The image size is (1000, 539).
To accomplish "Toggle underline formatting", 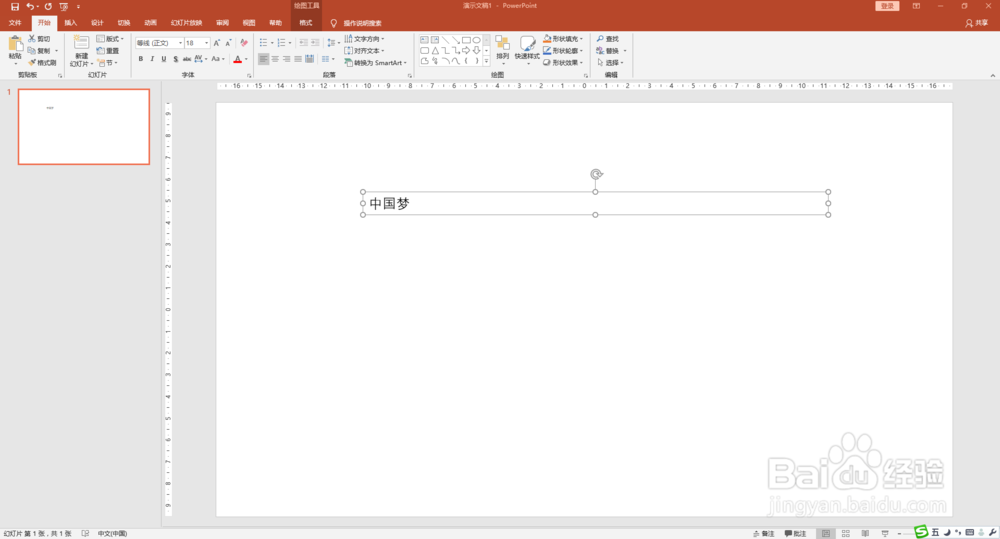I will [164, 59].
